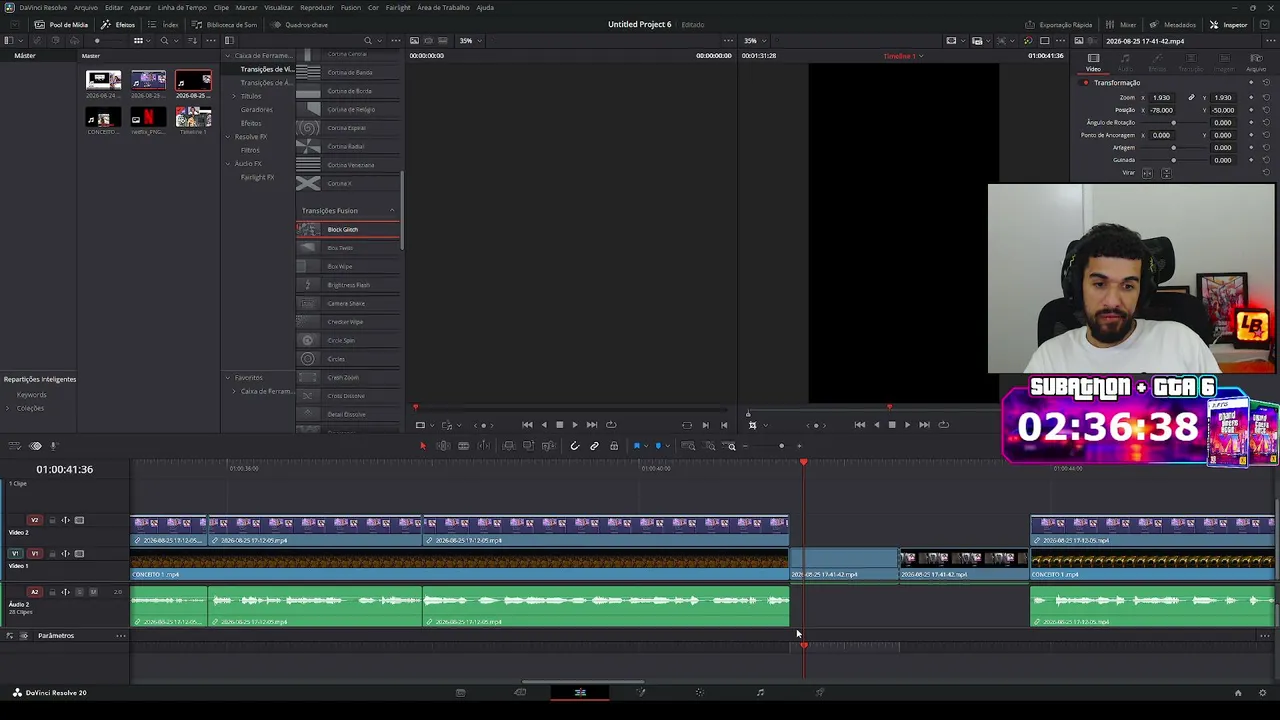
Task: Toggle position lock in timeline toolbar
Action: click(x=614, y=446)
